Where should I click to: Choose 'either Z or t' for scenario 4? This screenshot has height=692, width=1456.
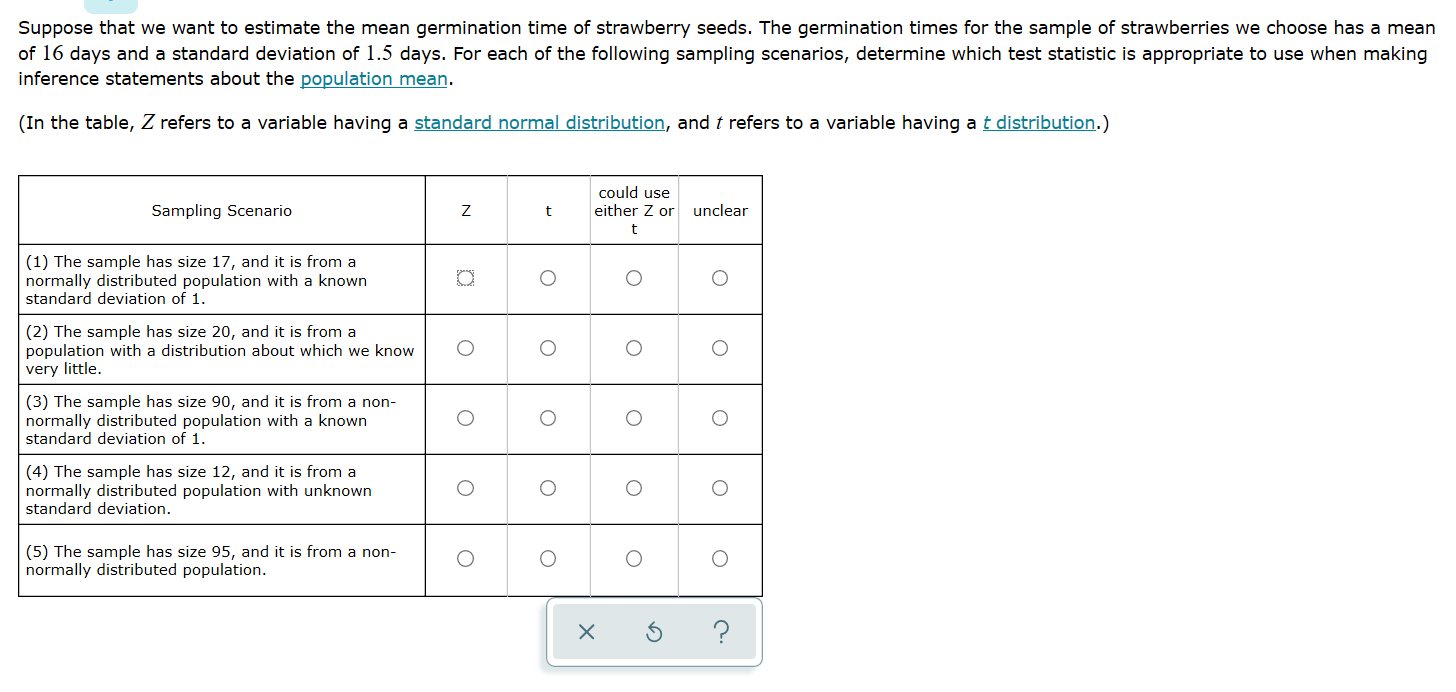[634, 489]
